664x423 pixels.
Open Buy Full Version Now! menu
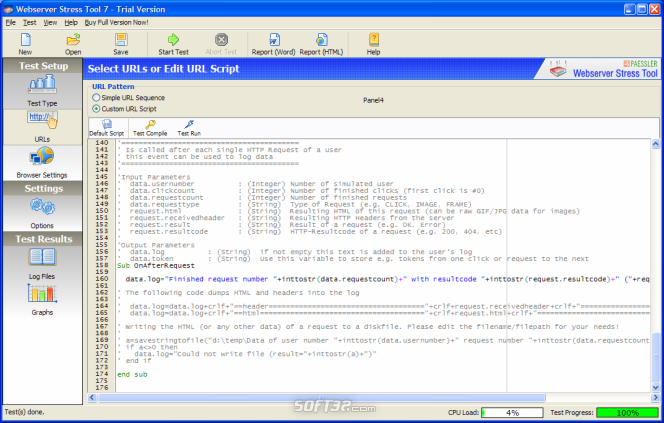116,22
